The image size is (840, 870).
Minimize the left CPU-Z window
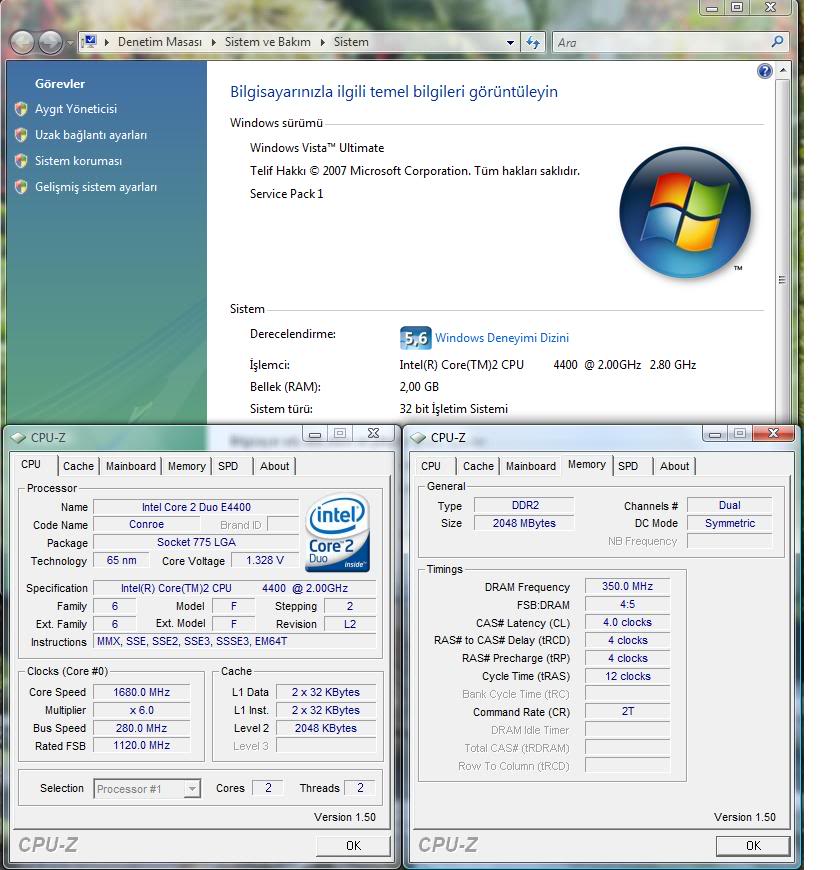coord(315,434)
